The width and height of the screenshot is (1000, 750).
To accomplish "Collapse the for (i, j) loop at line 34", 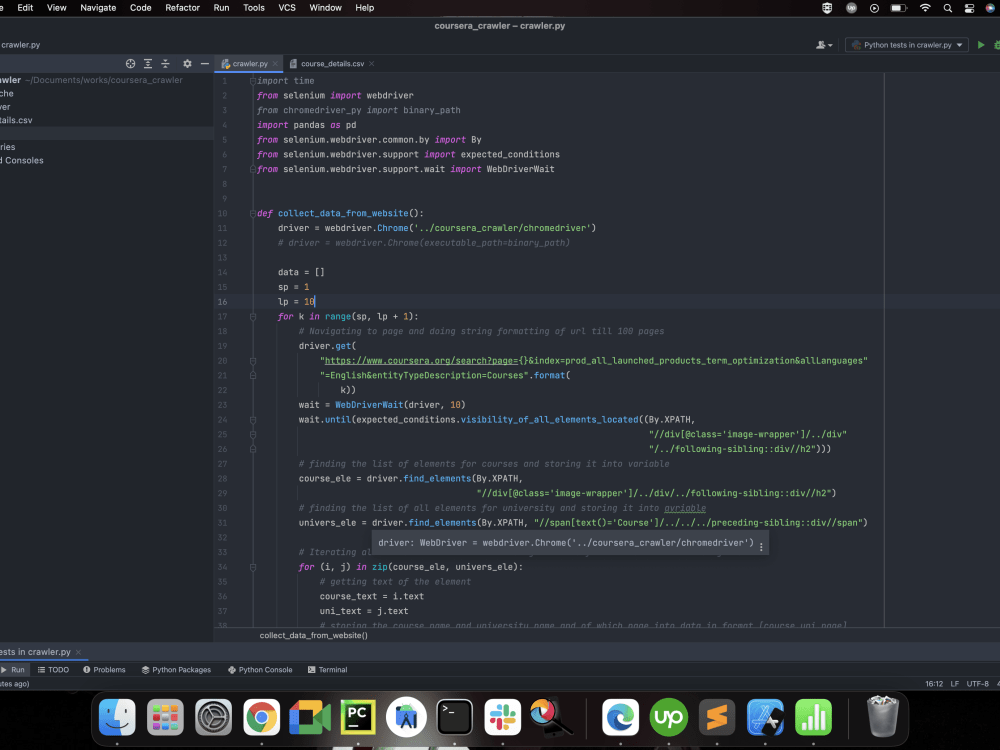I will click(253, 567).
